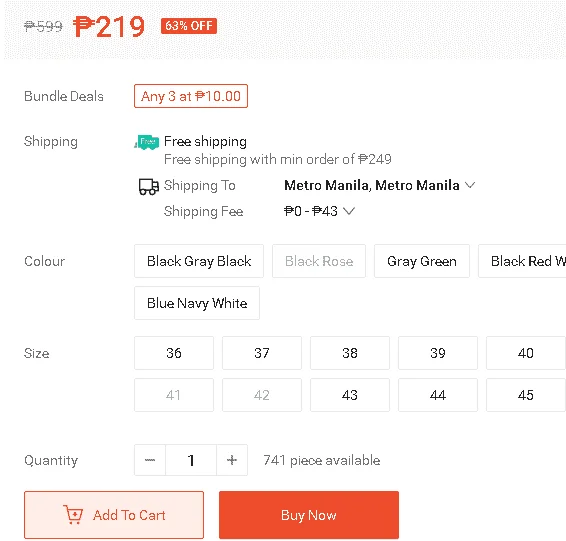566x541 pixels.
Task: Select the Black Gray Black colour option
Action: click(x=199, y=261)
